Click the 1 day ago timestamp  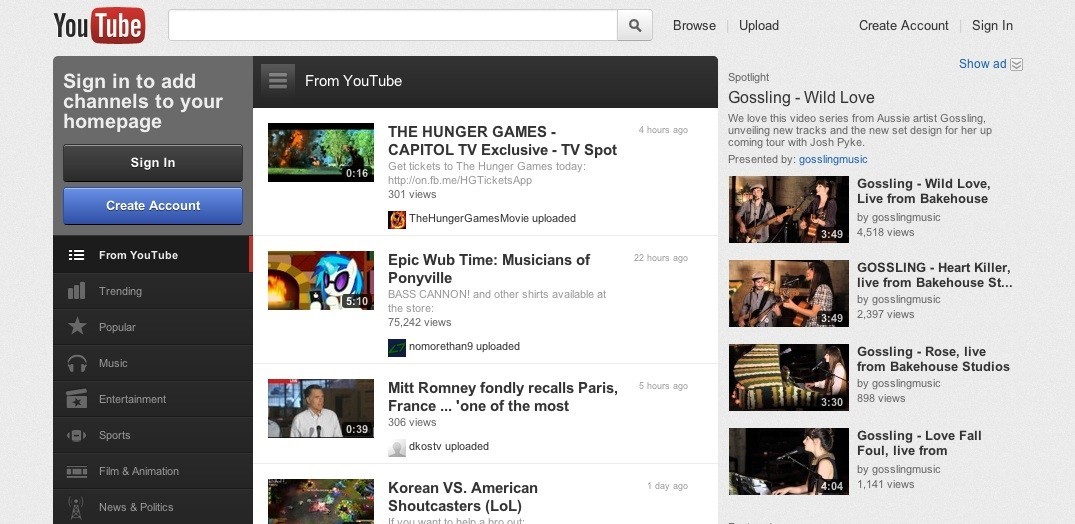click(x=667, y=486)
